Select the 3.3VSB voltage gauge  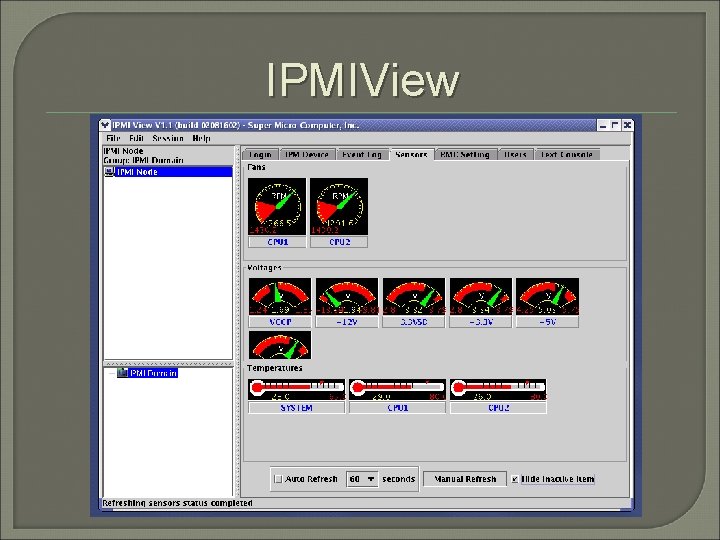(x=414, y=296)
